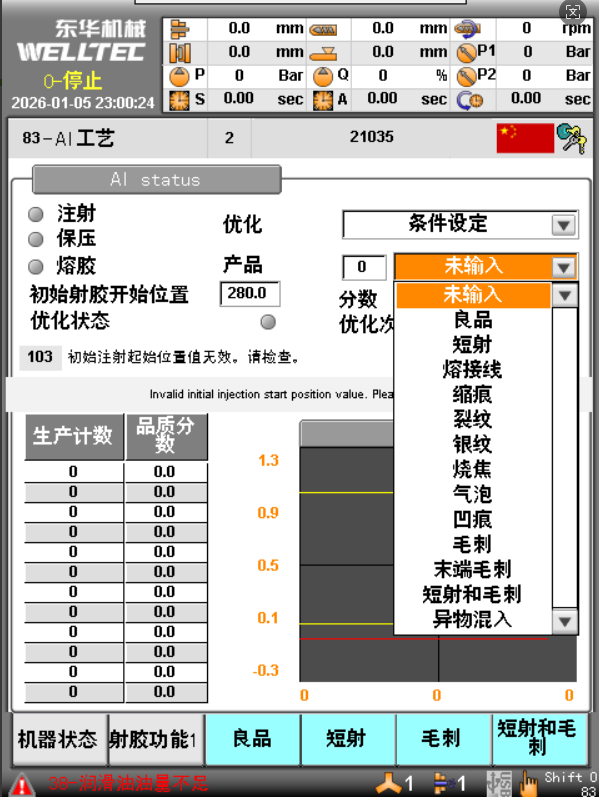Image resolution: width=599 pixels, height=797 pixels.
Task: Click the 0-停止 machine status text
Action: (73, 81)
